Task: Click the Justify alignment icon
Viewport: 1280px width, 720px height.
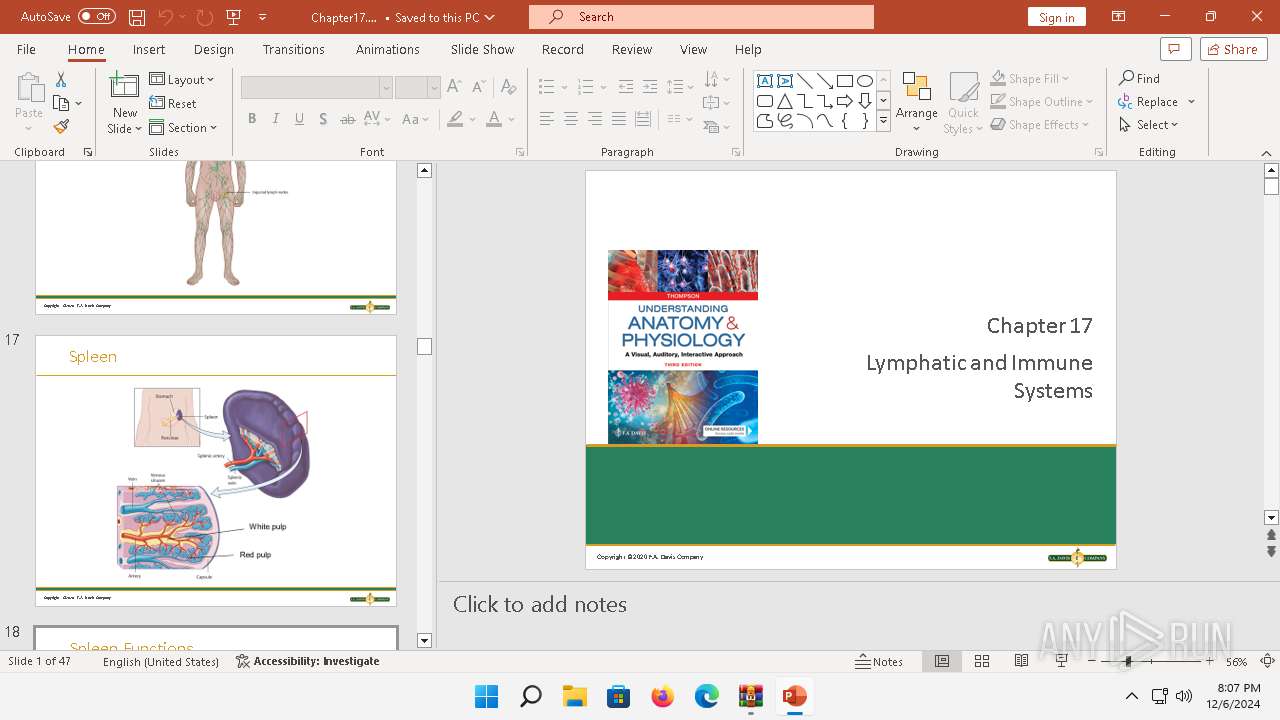Action: 619,119
